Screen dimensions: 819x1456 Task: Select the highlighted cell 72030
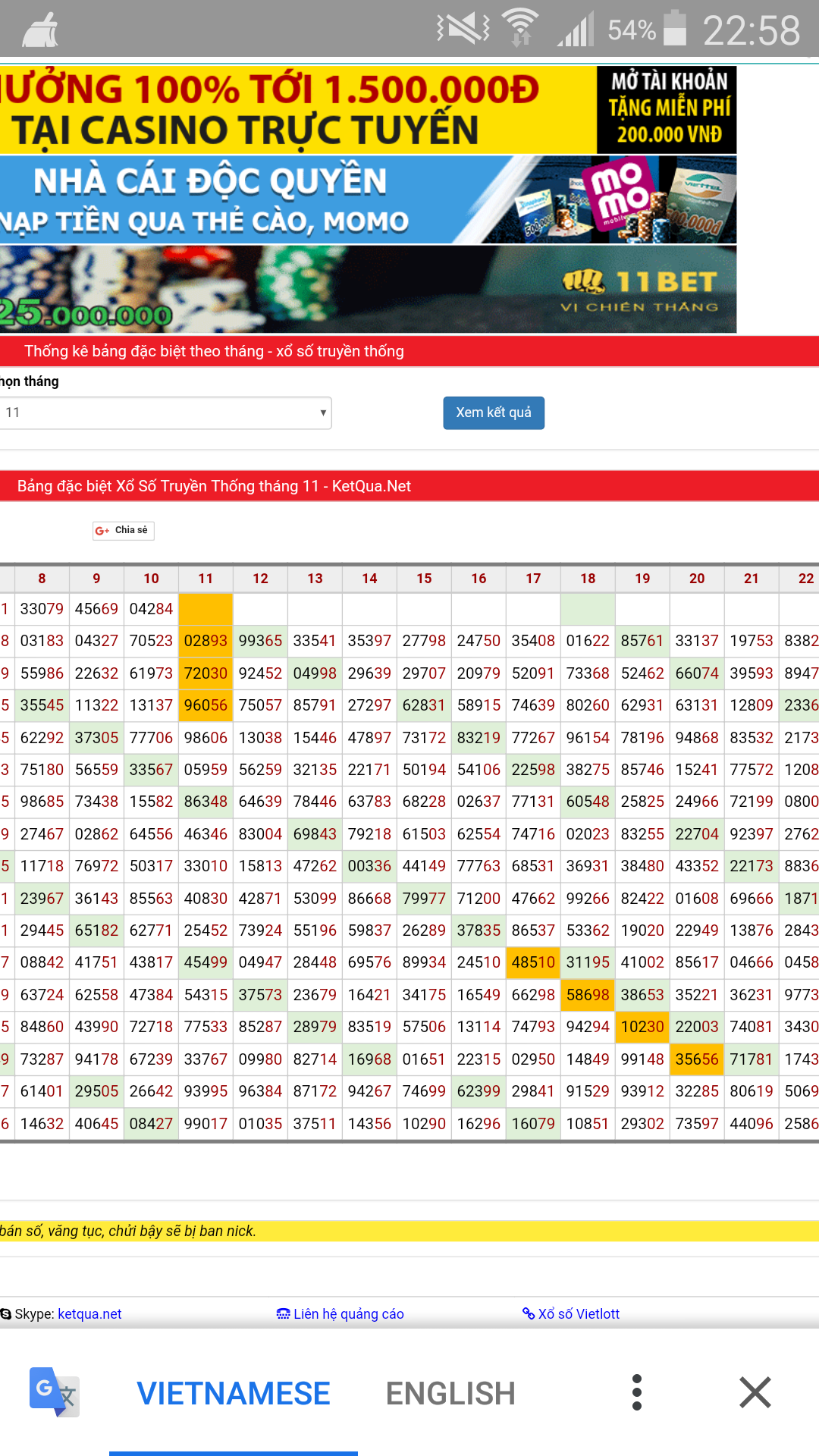coord(206,673)
